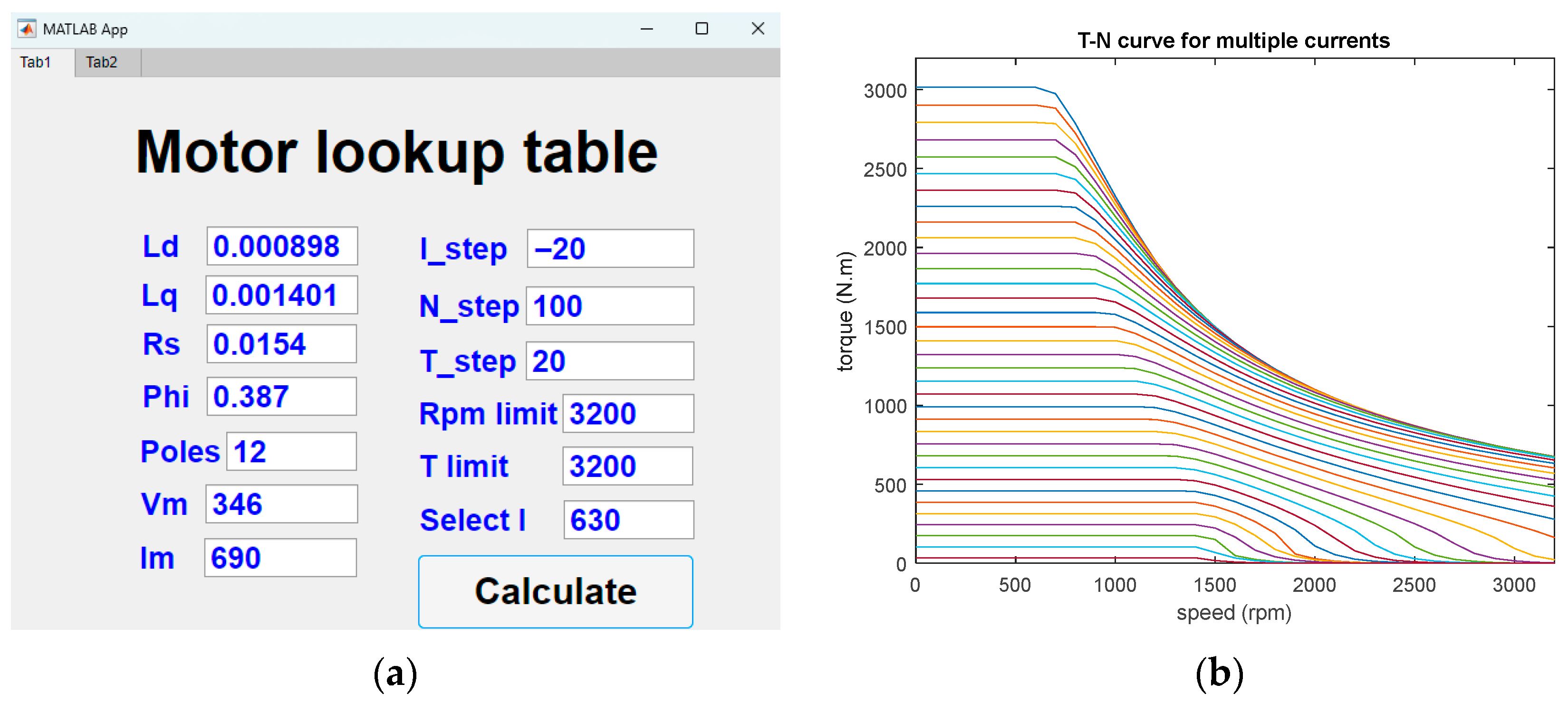Click the MATLAB logo icon in title bar
This screenshot has width=1568, height=703.
coord(27,28)
